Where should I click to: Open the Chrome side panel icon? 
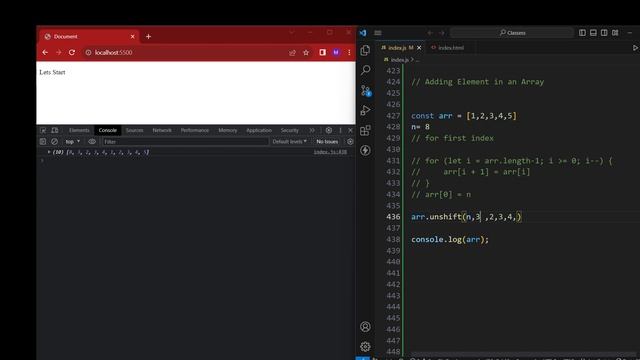tap(322, 52)
